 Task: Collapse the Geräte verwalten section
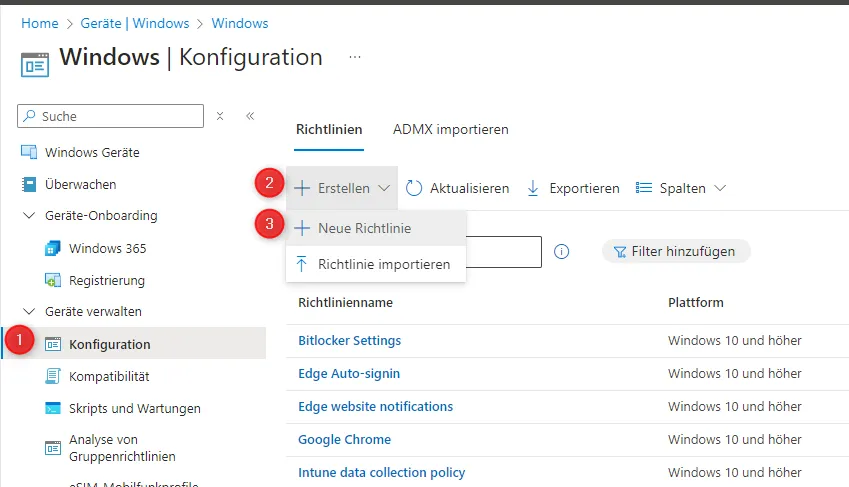pyautogui.click(x=28, y=312)
